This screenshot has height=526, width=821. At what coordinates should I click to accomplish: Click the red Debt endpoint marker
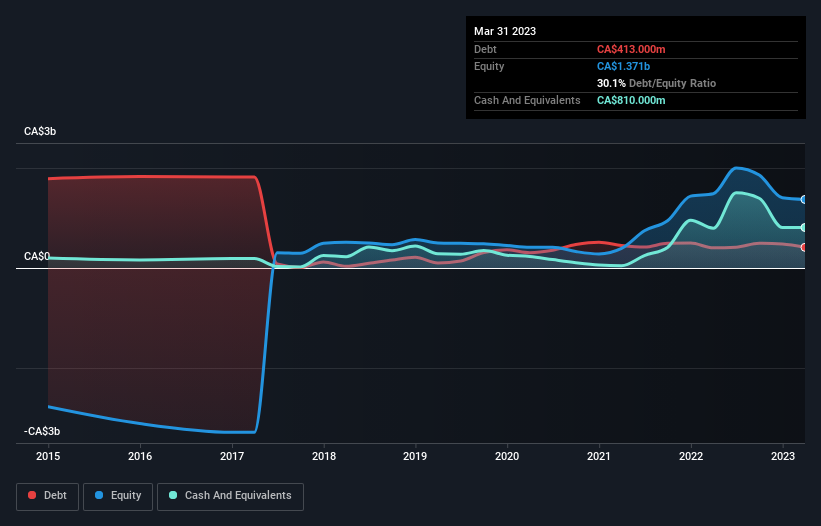[x=804, y=247]
